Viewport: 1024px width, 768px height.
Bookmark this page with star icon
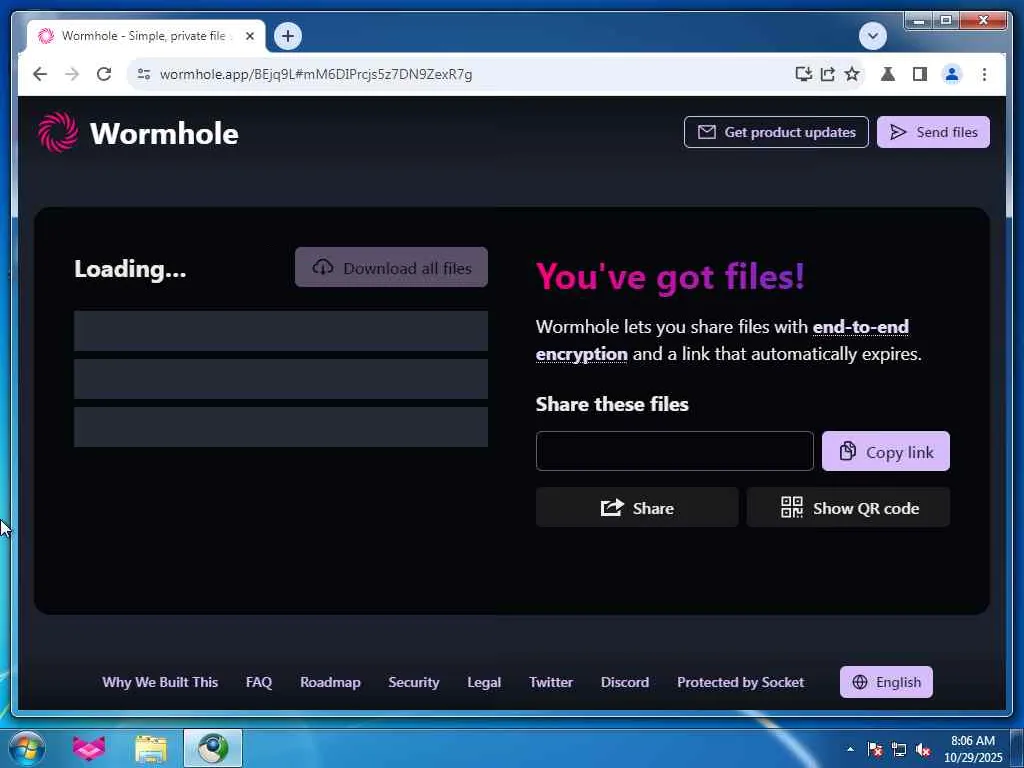tap(852, 74)
